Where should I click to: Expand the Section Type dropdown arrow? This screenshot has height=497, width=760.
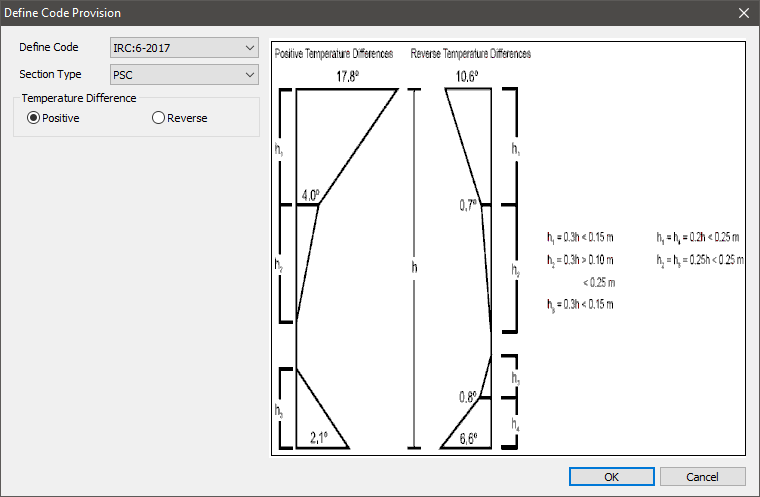point(249,75)
